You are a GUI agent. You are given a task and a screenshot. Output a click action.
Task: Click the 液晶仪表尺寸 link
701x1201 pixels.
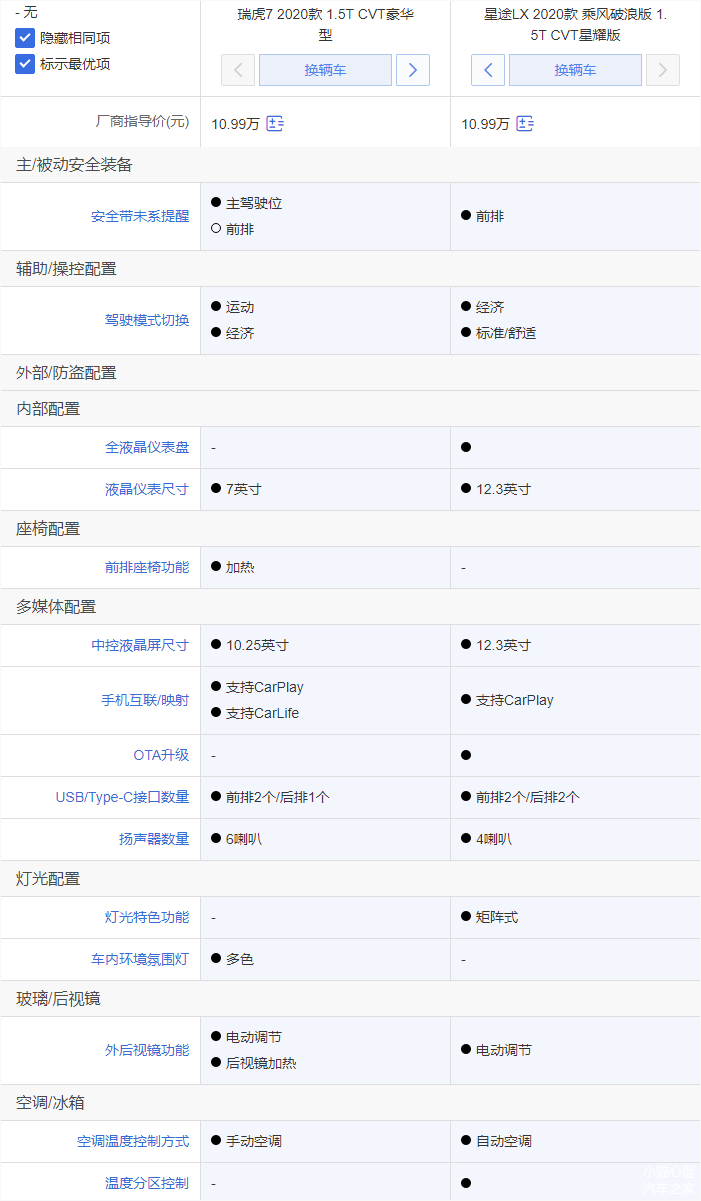tap(147, 489)
